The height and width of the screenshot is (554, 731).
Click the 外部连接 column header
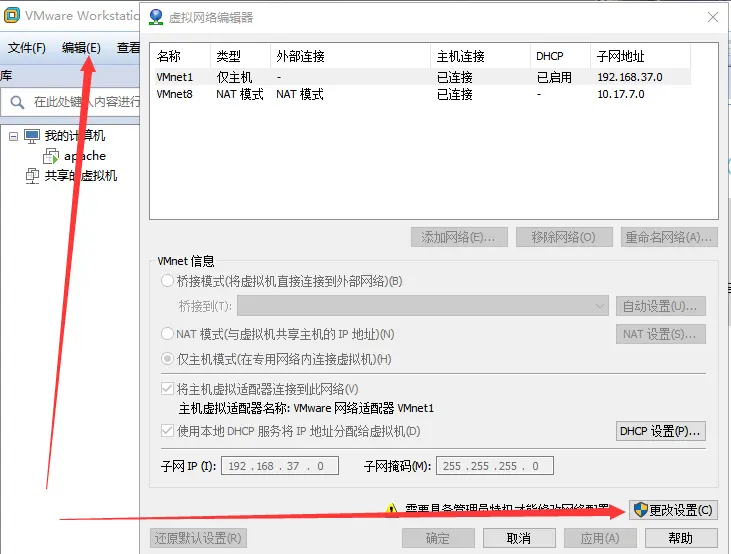click(300, 56)
